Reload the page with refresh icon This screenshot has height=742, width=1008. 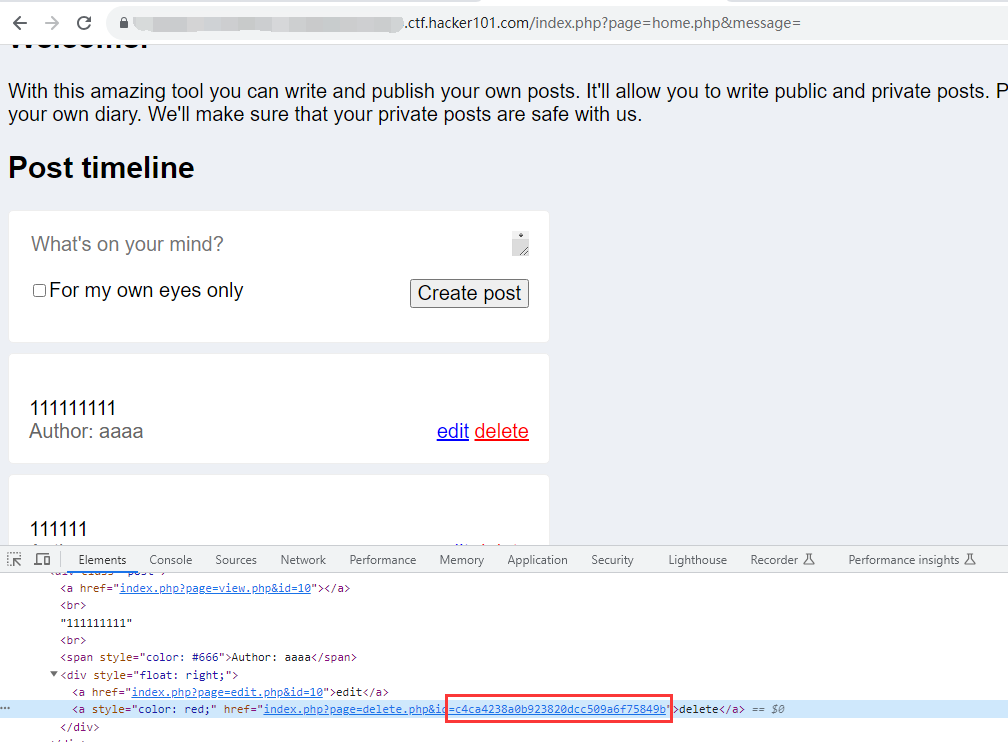[84, 23]
